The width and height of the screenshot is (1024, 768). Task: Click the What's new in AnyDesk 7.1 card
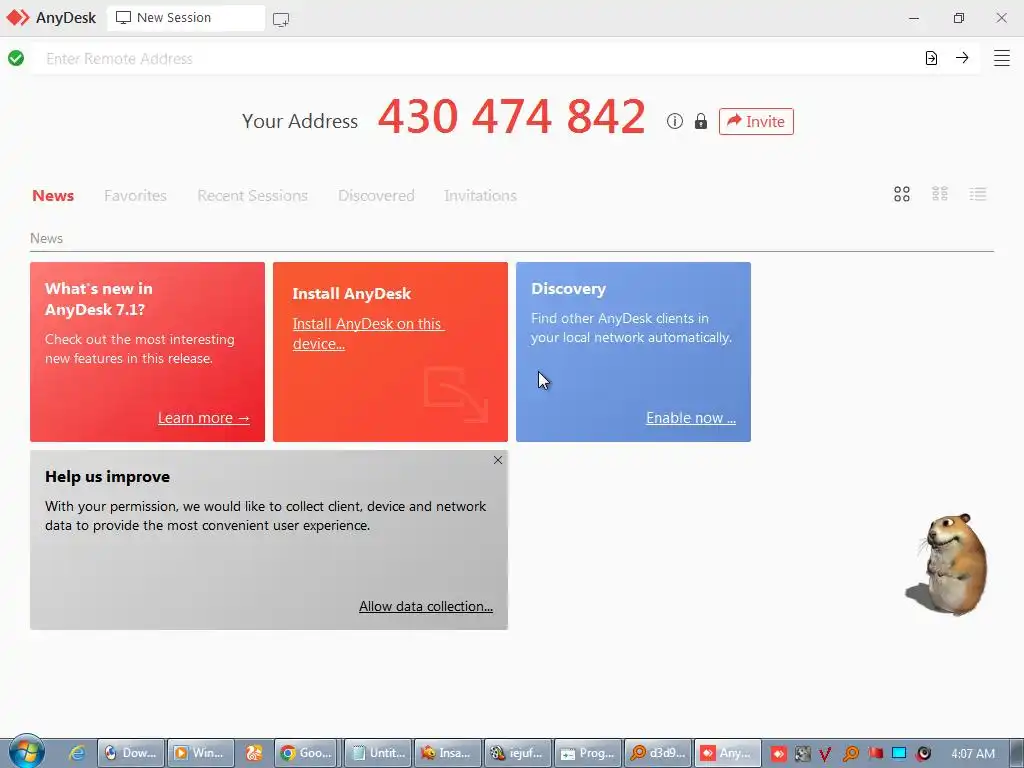point(148,352)
